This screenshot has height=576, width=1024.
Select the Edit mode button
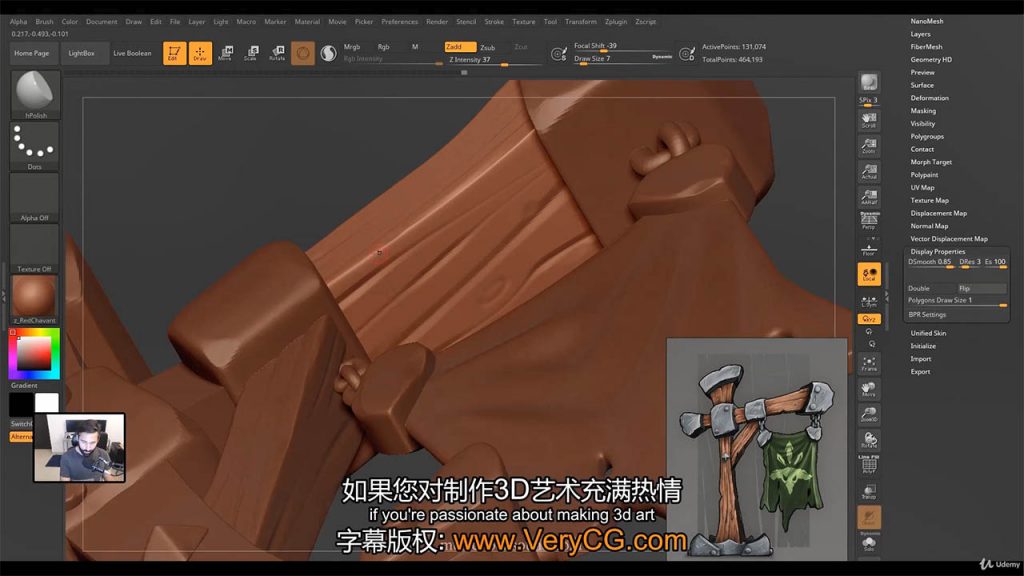[x=174, y=53]
